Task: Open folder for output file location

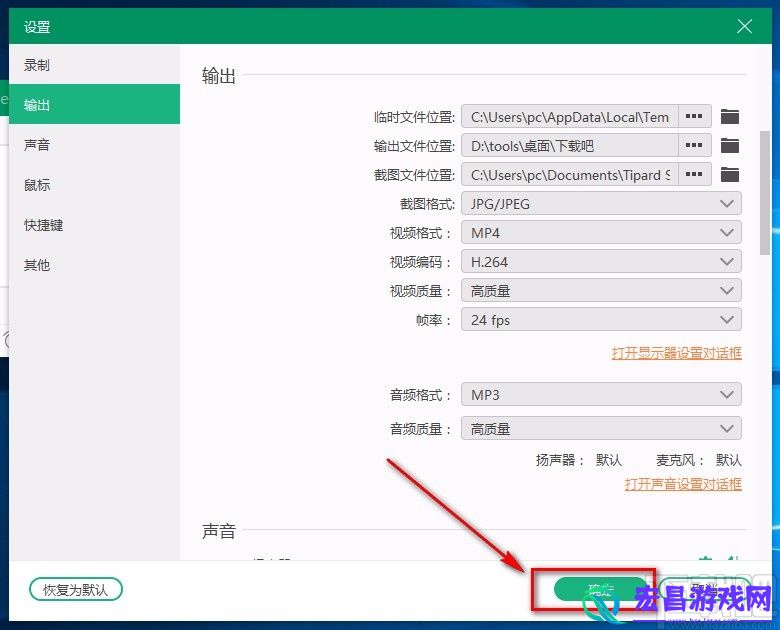Action: click(x=730, y=145)
